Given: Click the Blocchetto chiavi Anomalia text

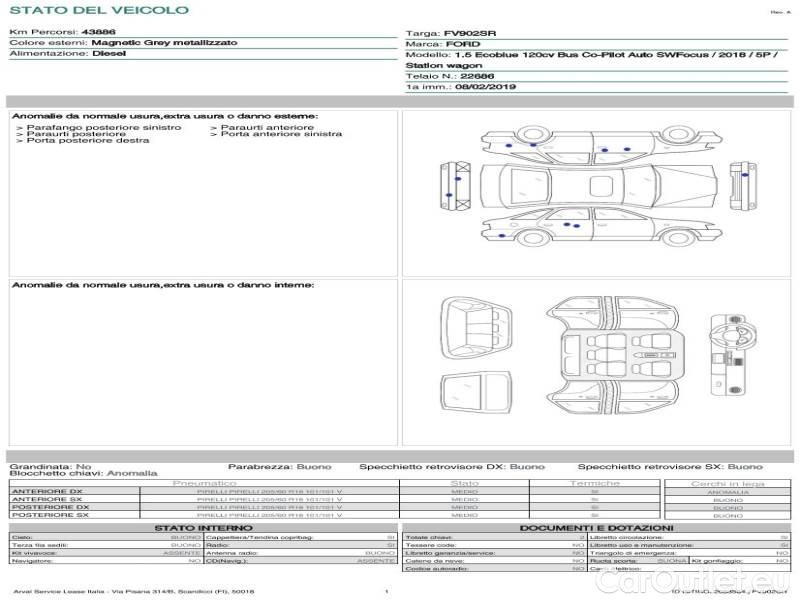Looking at the screenshot, I should click(x=83, y=473).
